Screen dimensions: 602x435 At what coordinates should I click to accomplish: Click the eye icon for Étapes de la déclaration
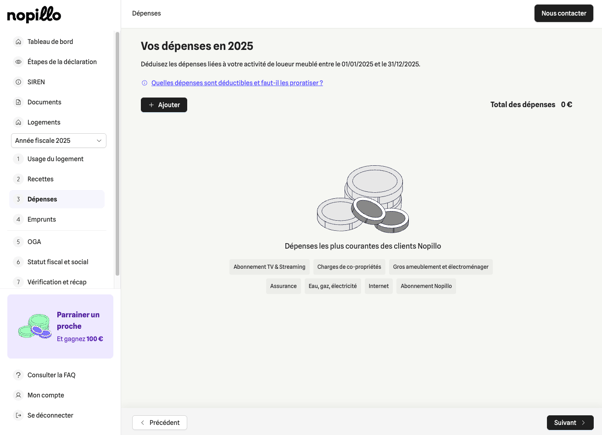[18, 62]
